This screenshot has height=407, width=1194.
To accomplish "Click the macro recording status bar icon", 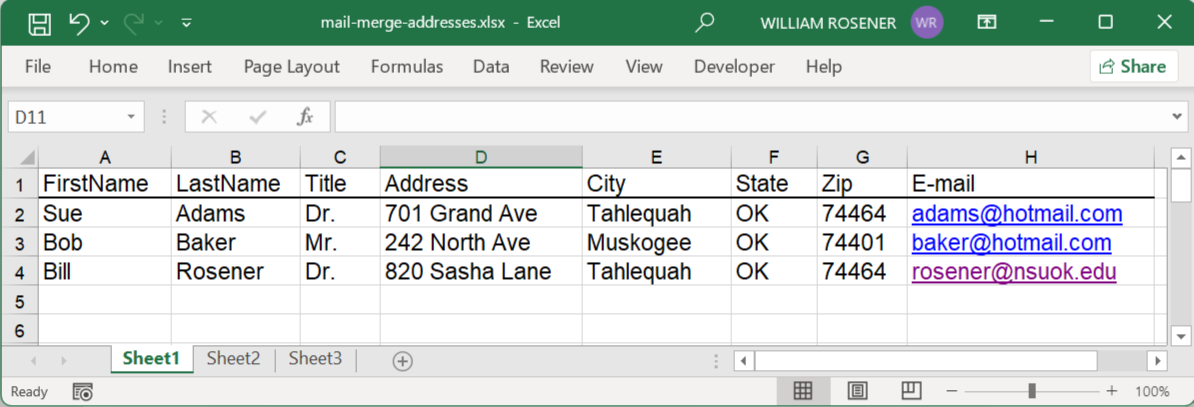I will tap(83, 392).
